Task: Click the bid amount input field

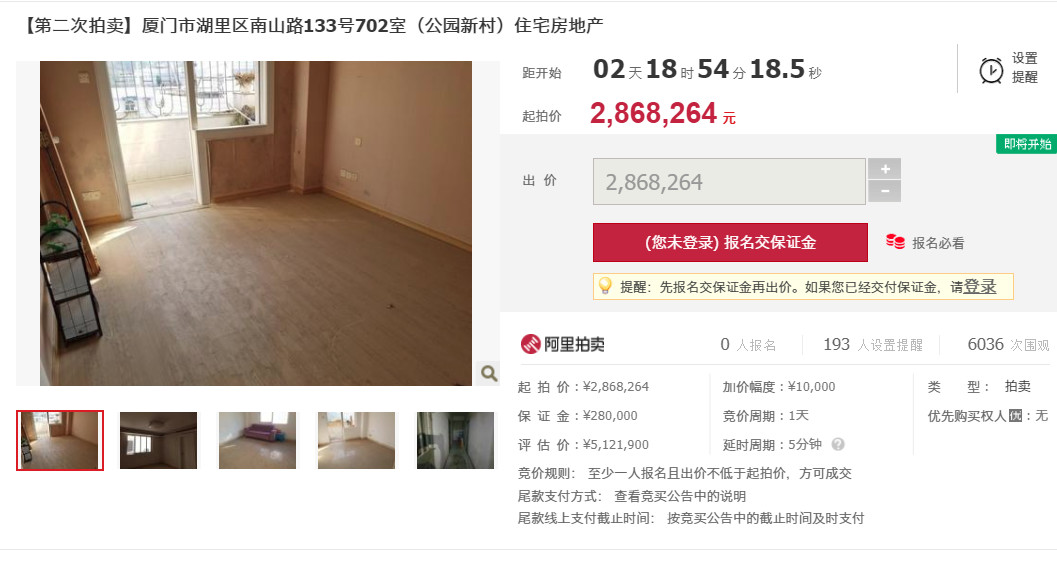Action: [729, 181]
